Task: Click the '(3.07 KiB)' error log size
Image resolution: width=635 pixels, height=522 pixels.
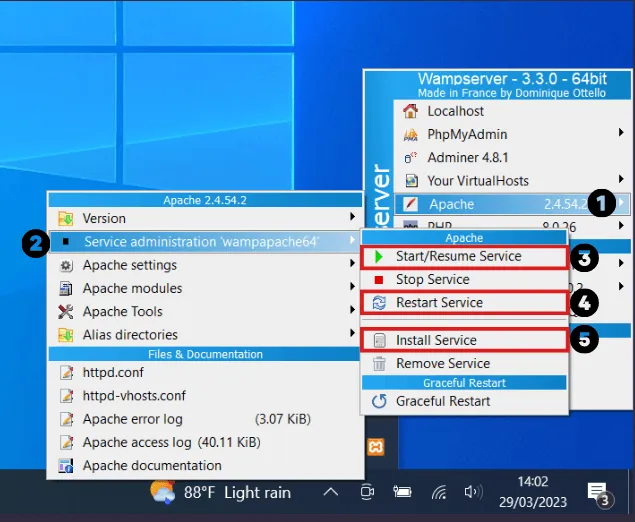Action: coord(283,419)
